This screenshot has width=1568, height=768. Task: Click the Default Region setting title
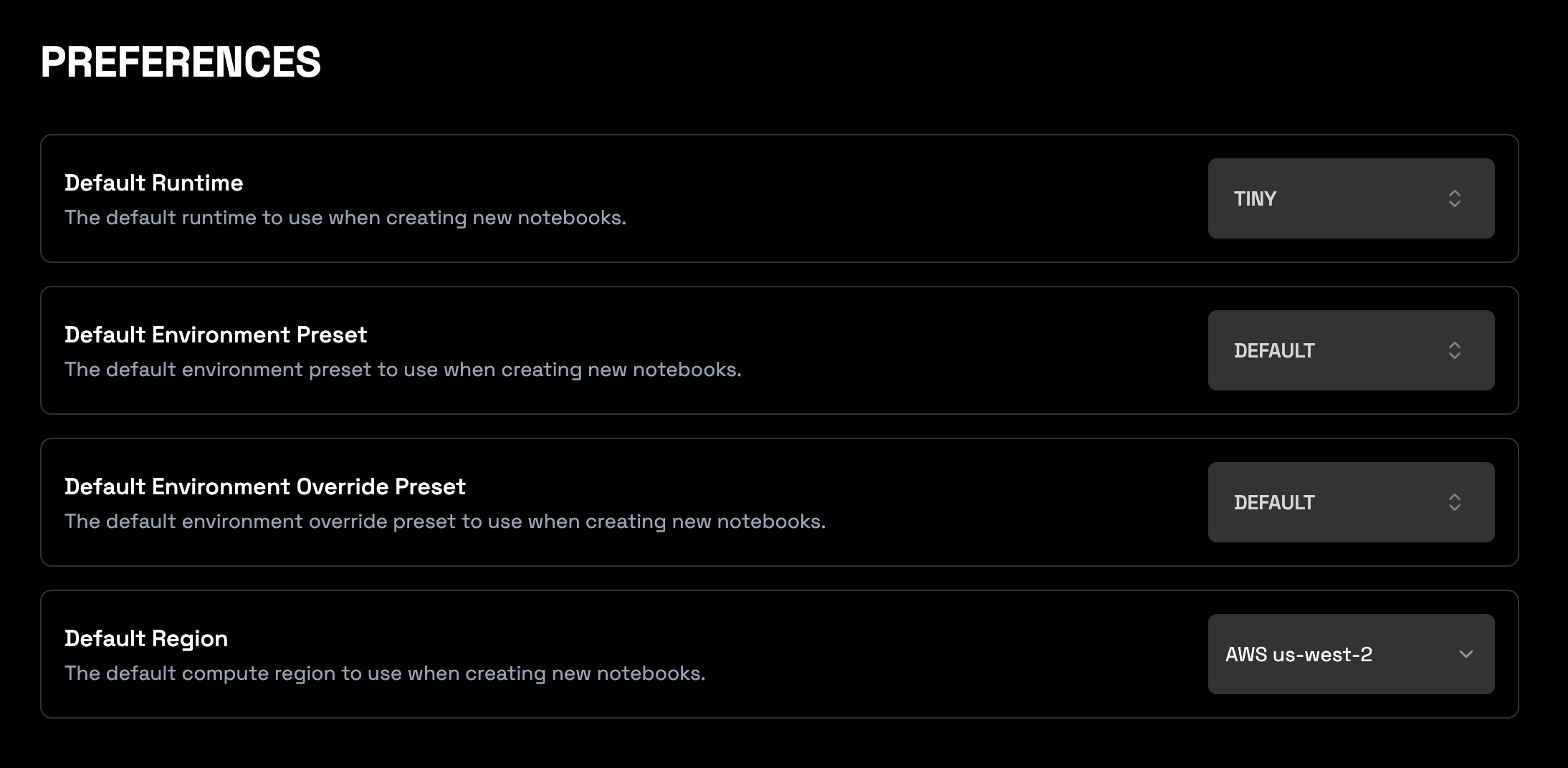[x=146, y=638]
